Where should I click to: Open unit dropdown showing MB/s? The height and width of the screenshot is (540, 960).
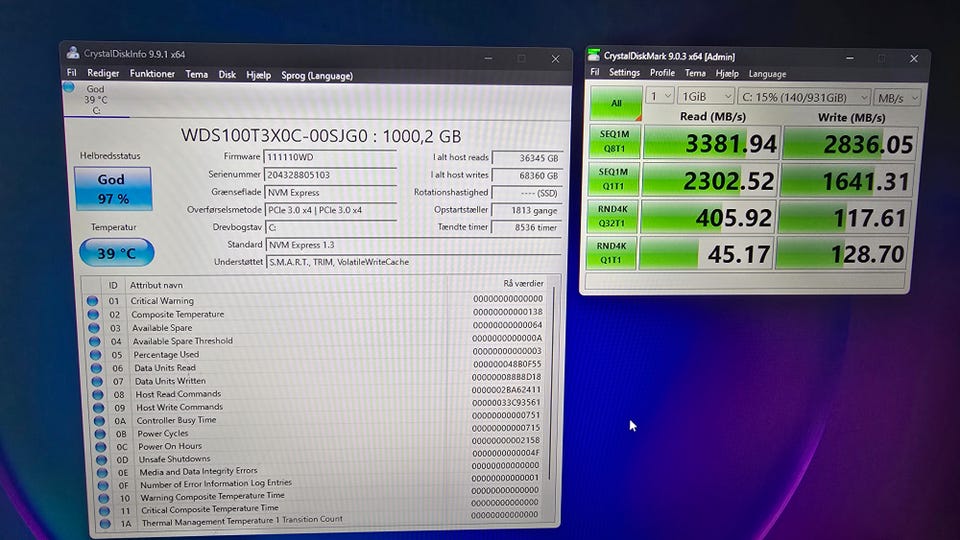pyautogui.click(x=896, y=98)
